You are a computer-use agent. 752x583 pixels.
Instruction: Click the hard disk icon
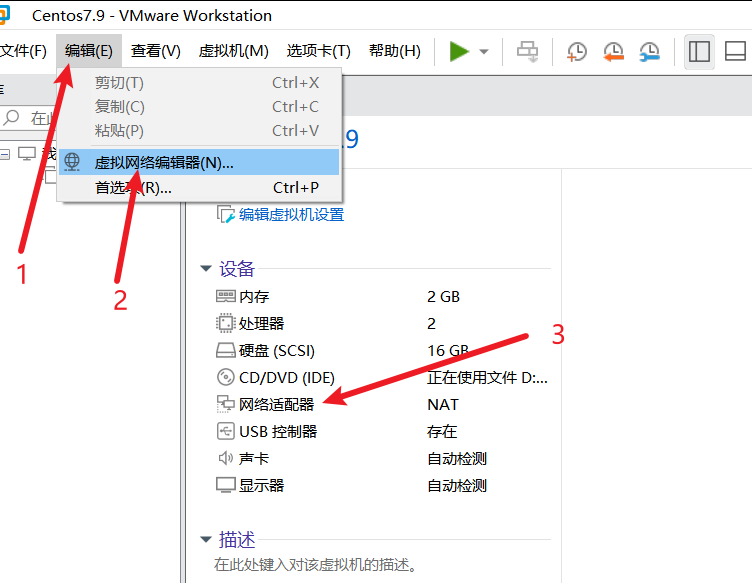pyautogui.click(x=225, y=350)
